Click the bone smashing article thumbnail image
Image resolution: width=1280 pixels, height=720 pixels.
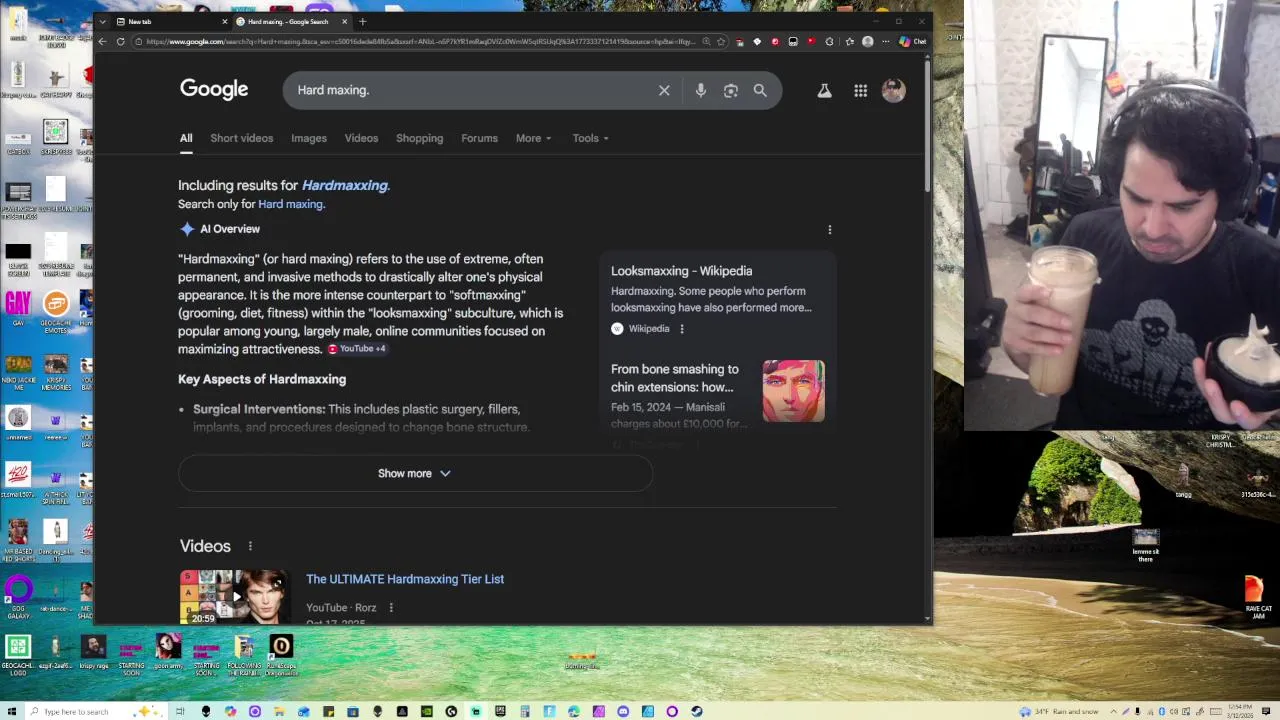(x=794, y=391)
